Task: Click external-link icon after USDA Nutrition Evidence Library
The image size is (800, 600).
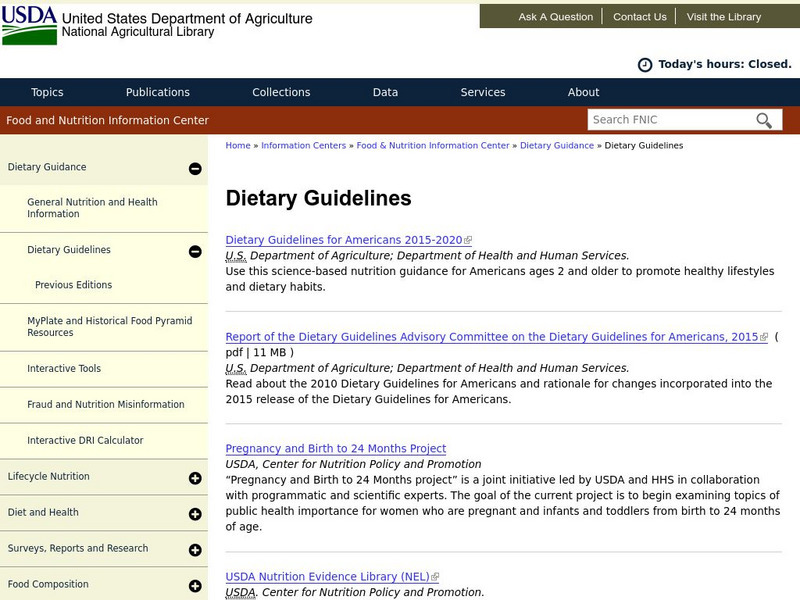Action: pos(434,576)
